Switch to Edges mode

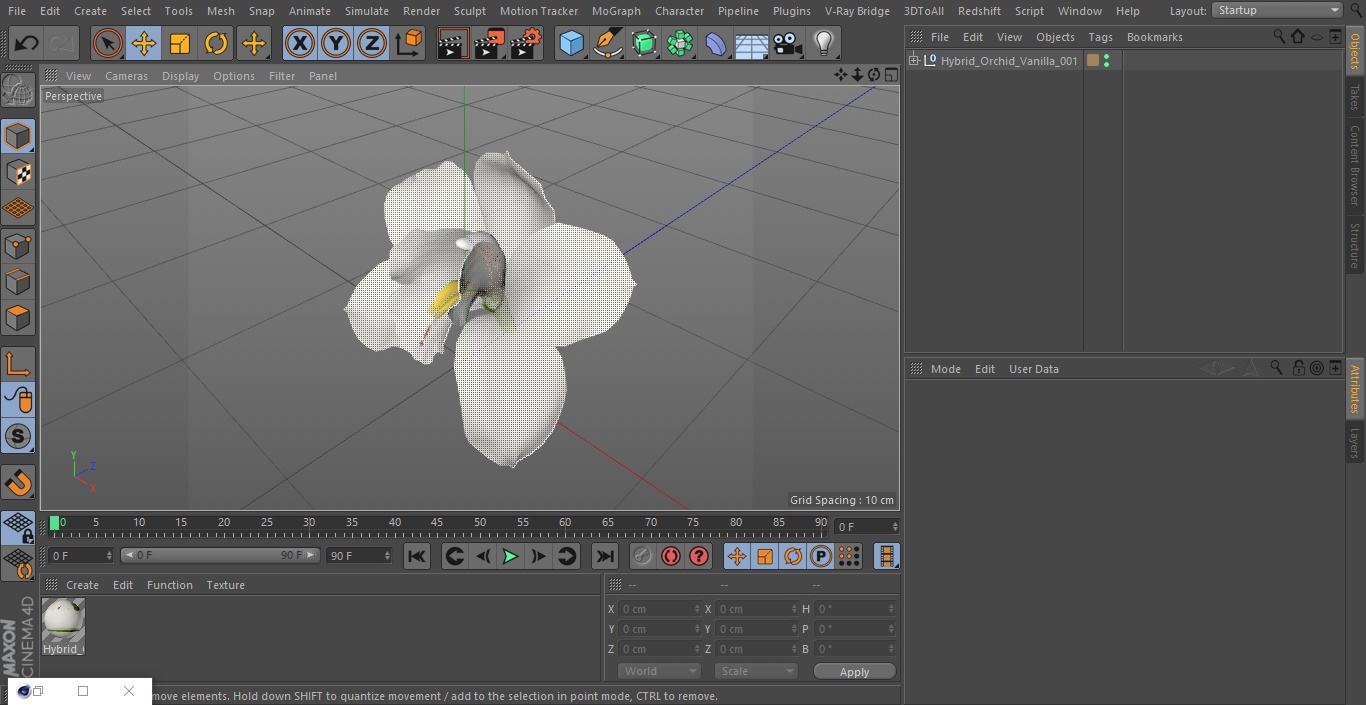[18, 282]
